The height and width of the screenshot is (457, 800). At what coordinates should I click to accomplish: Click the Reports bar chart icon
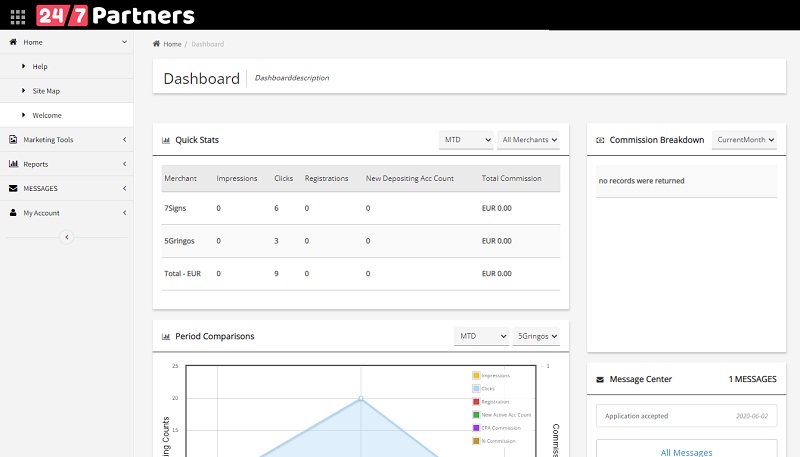click(13, 164)
